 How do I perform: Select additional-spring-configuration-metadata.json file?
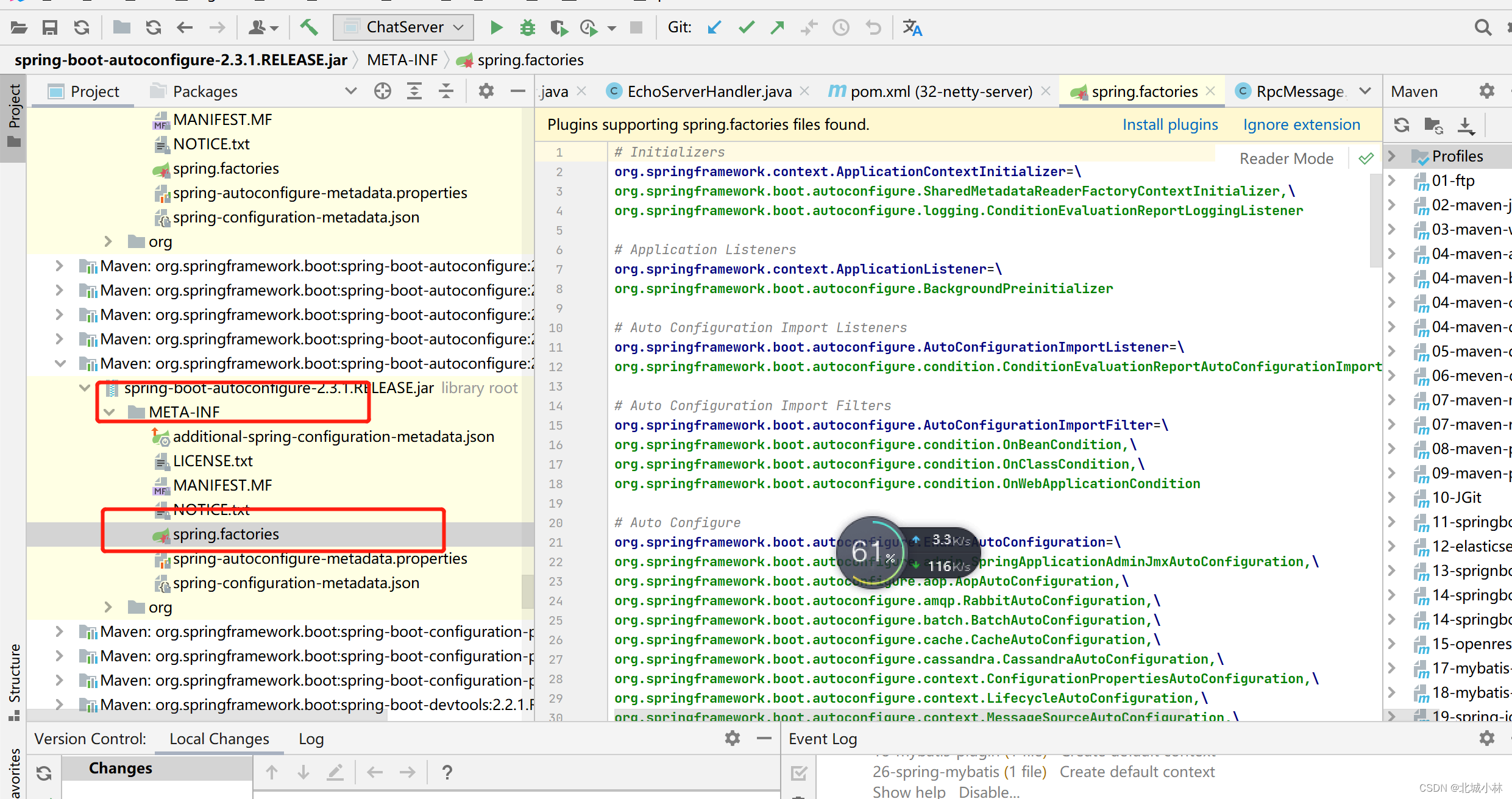(x=333, y=437)
